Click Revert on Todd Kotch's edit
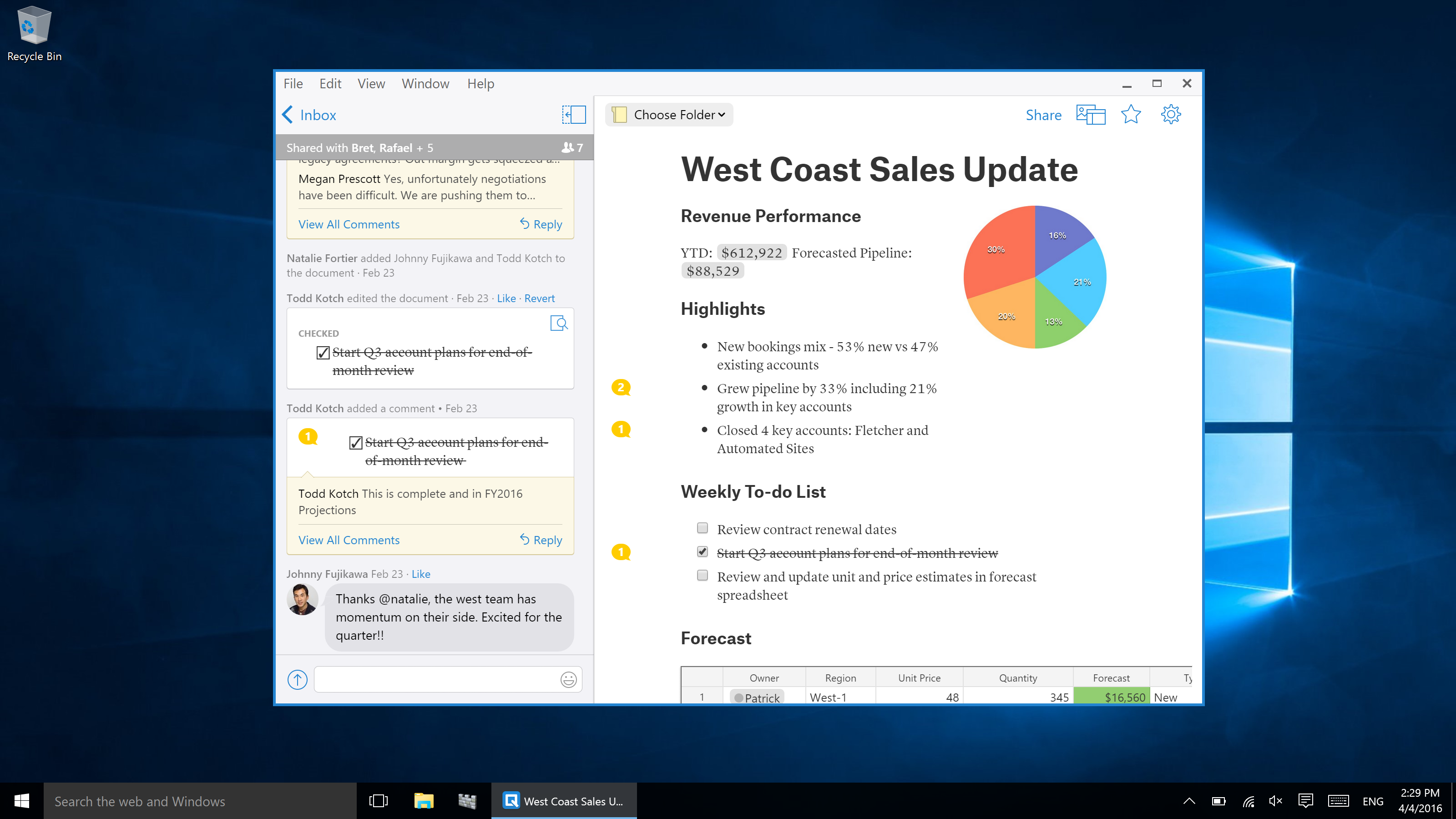 pos(539,298)
